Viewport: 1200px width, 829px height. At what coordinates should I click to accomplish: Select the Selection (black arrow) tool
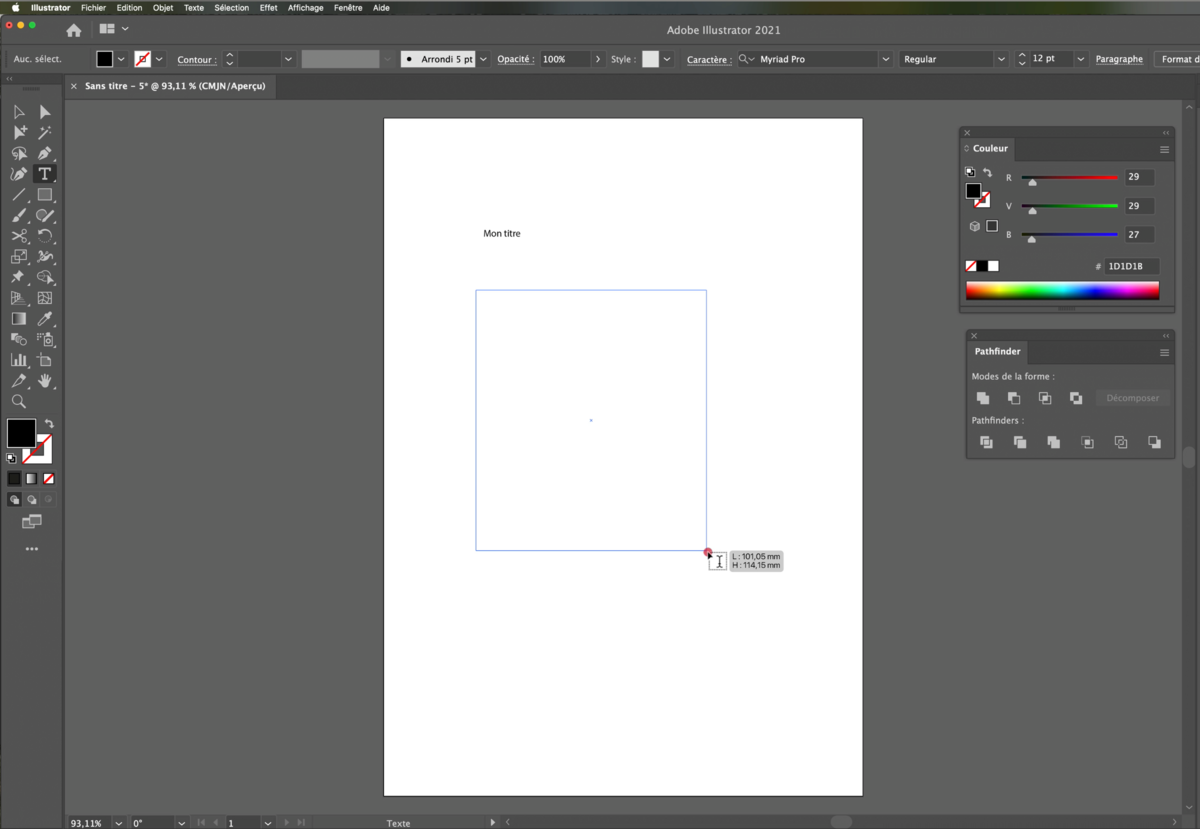click(19, 112)
